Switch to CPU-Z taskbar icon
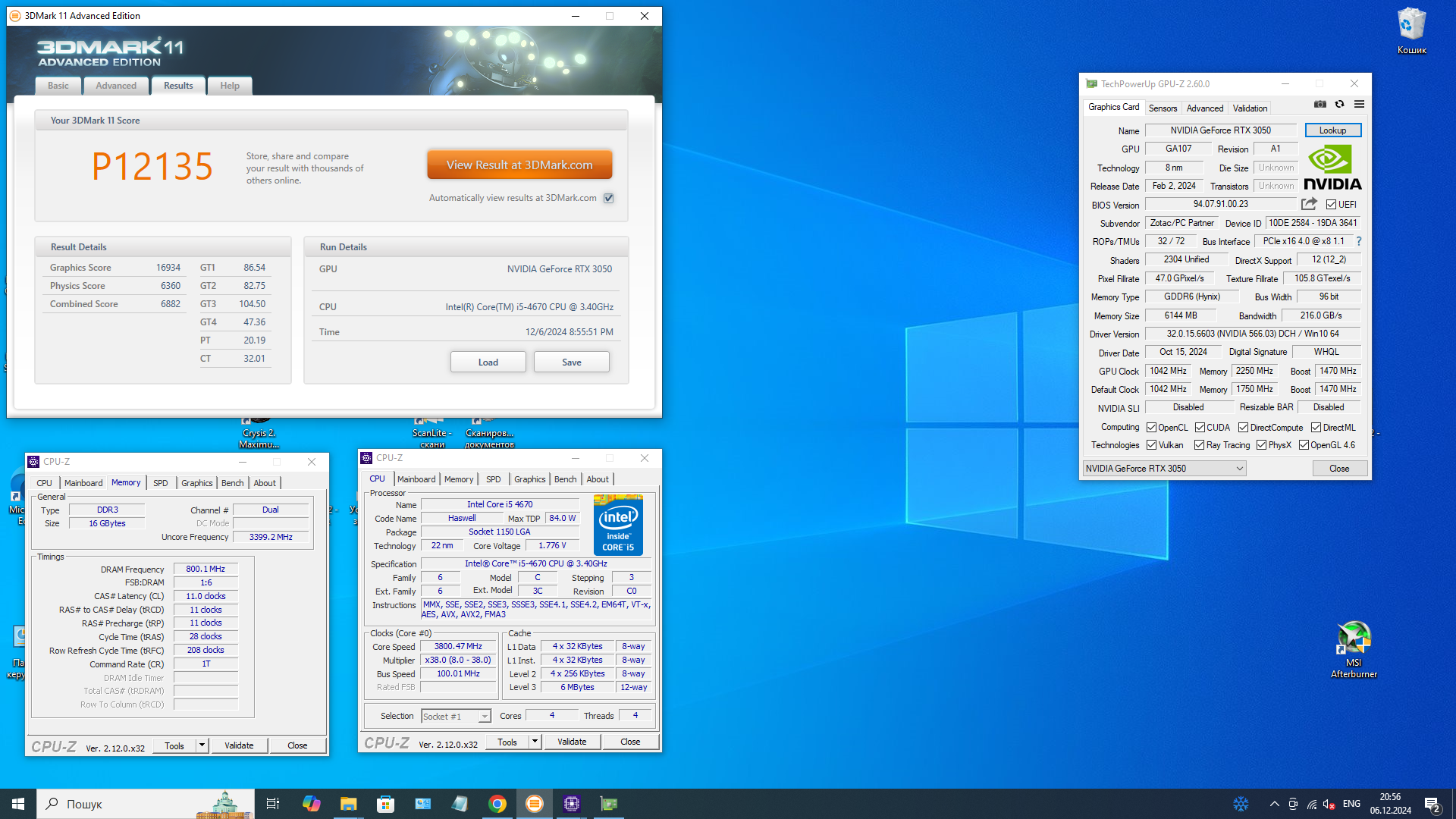 click(572, 804)
